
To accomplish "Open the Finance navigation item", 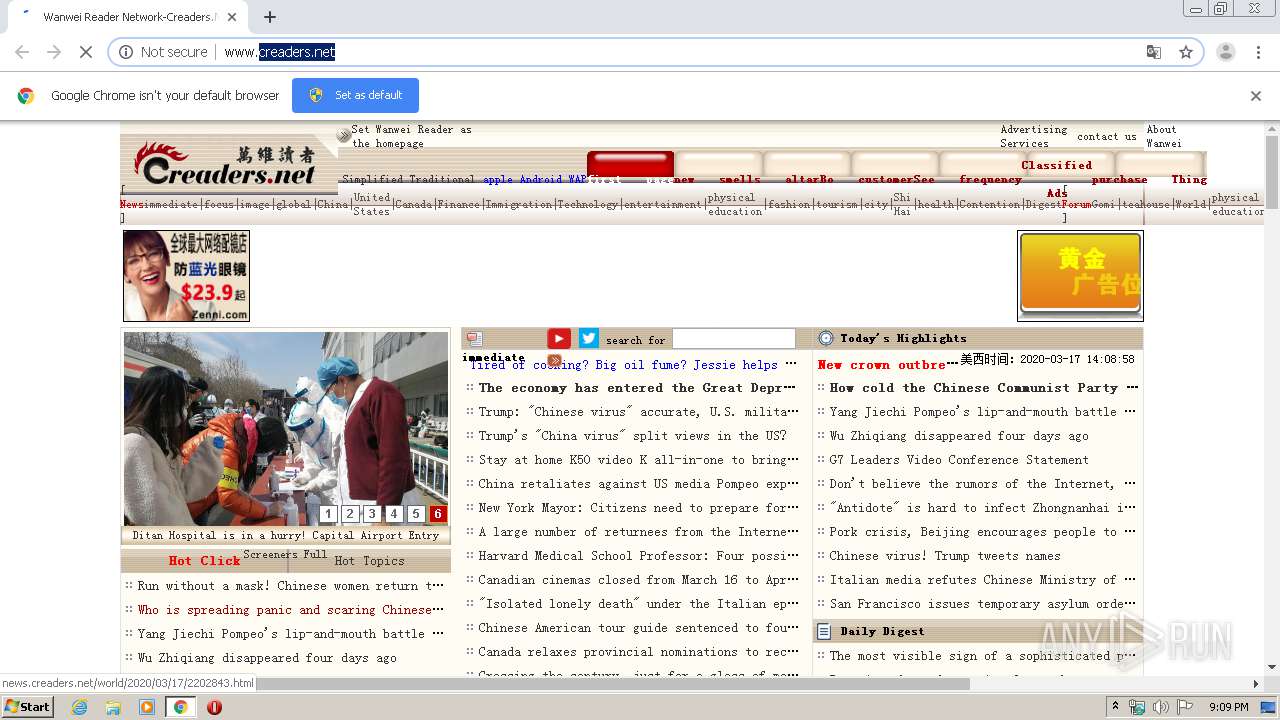I will pyautogui.click(x=459, y=204).
